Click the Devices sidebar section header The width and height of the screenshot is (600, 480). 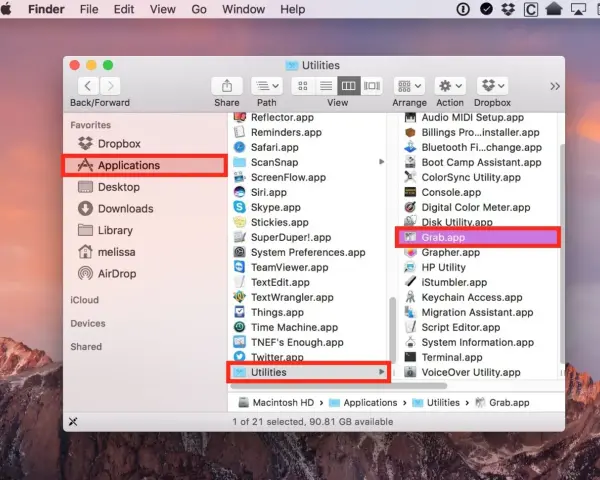coord(88,323)
